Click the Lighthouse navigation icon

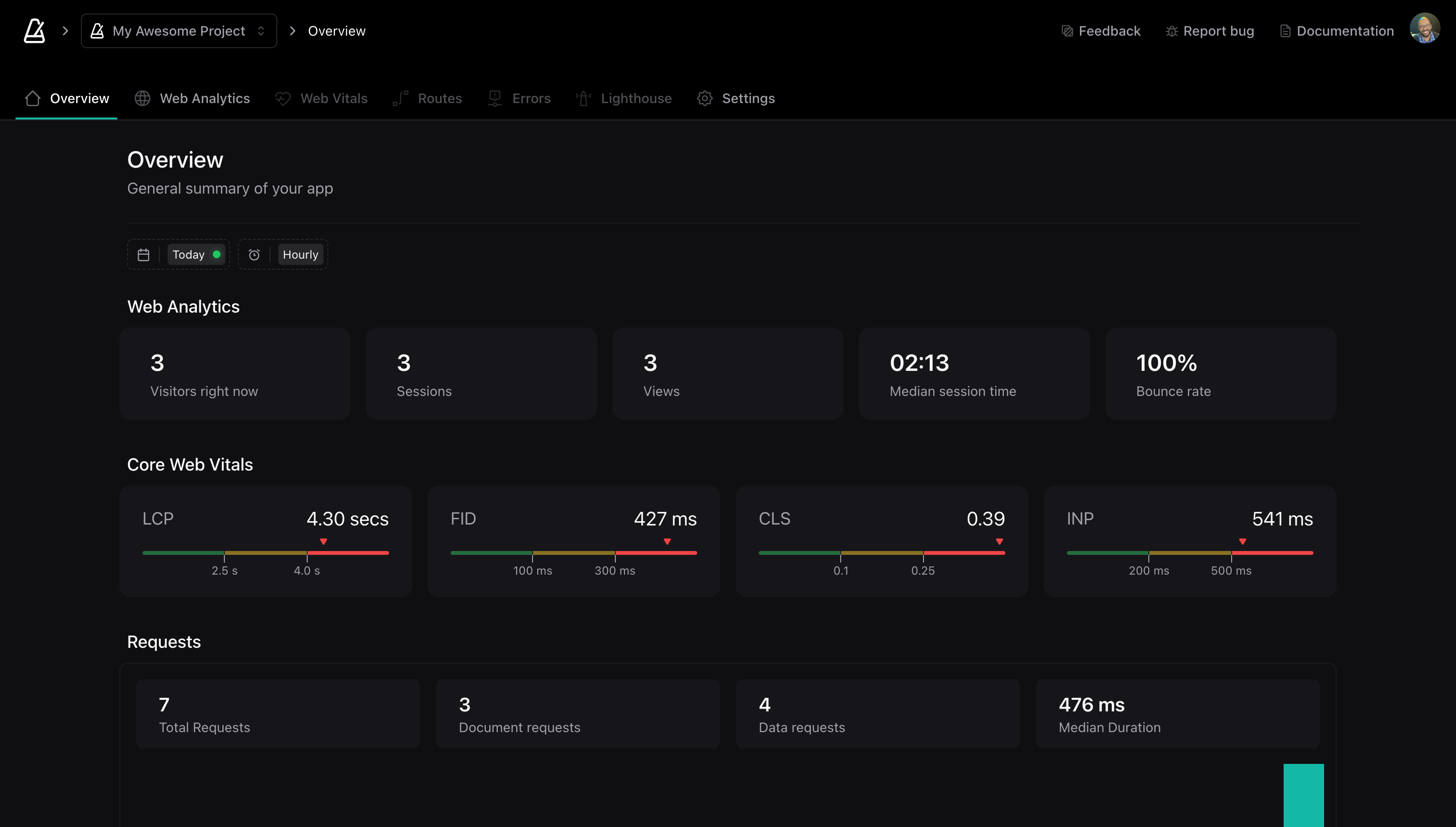tap(585, 98)
